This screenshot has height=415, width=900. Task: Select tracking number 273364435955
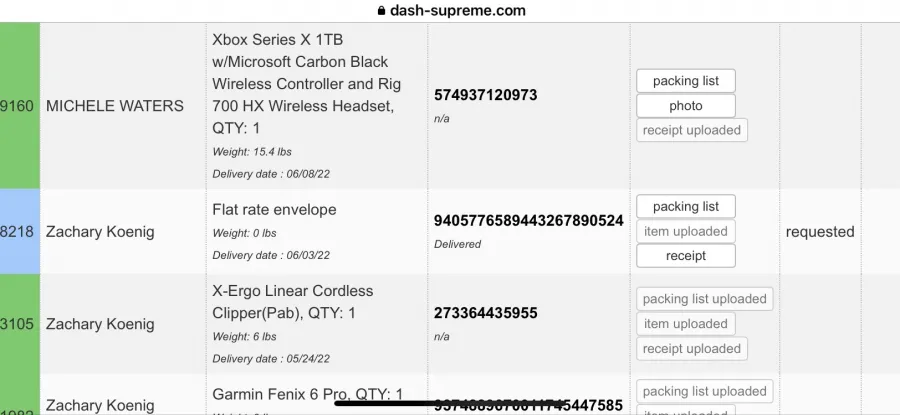(486, 313)
